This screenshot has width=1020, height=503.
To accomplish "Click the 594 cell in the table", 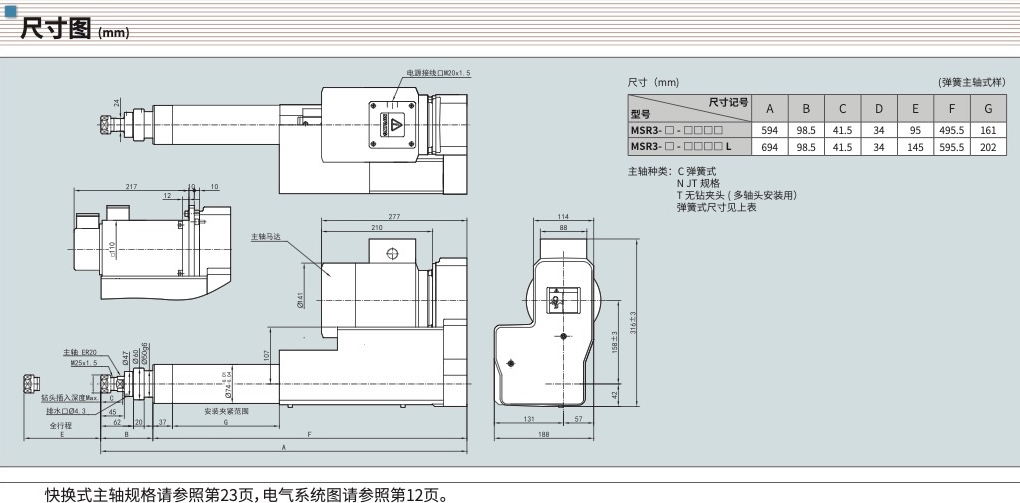I will click(770, 130).
